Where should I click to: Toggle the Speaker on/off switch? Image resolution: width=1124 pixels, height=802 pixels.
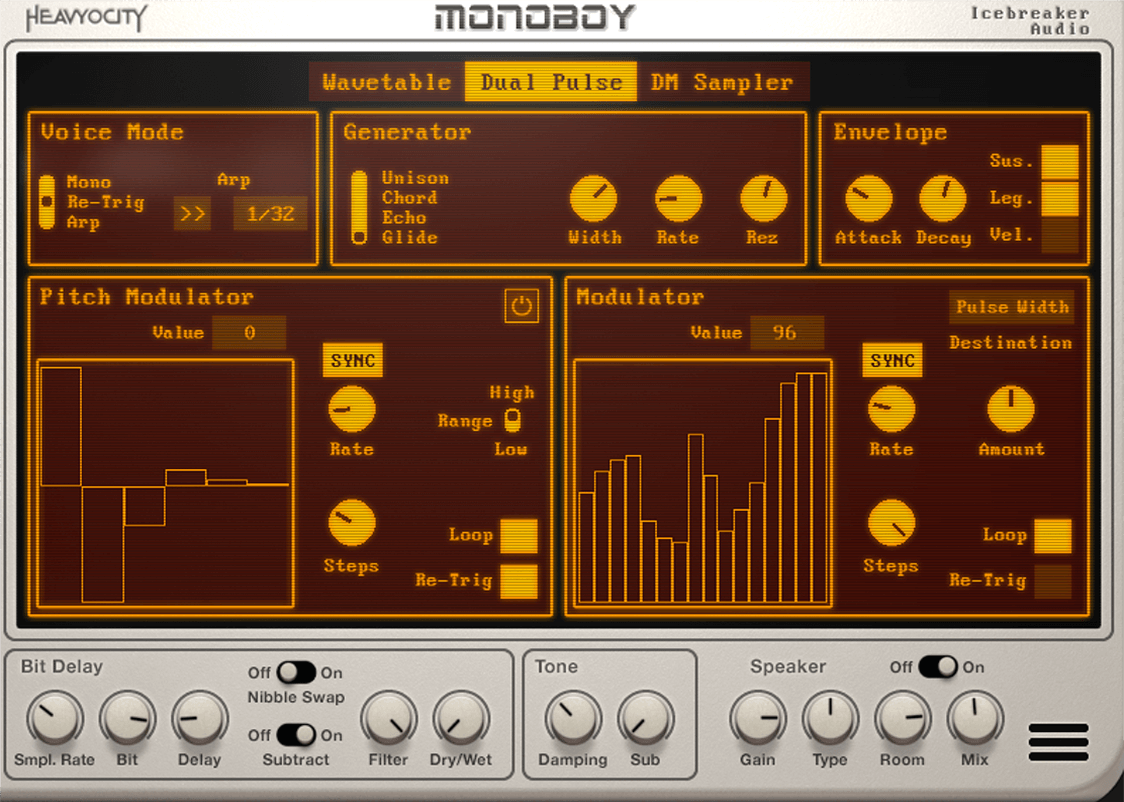click(x=938, y=667)
